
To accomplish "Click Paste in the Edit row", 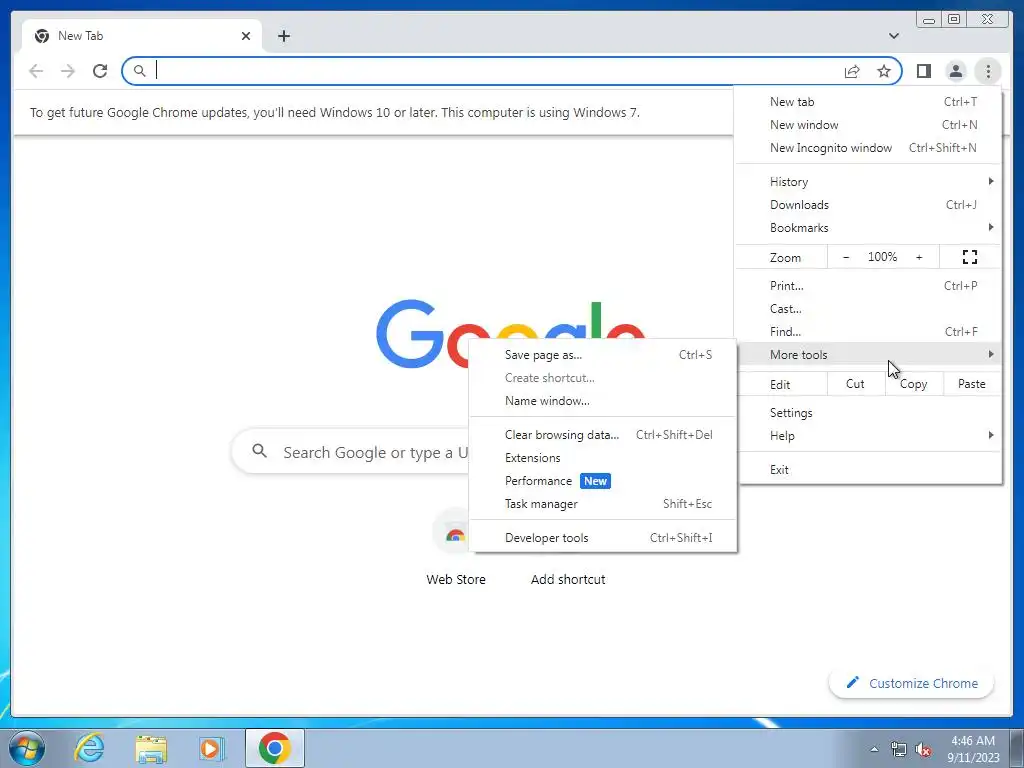I will [x=972, y=384].
